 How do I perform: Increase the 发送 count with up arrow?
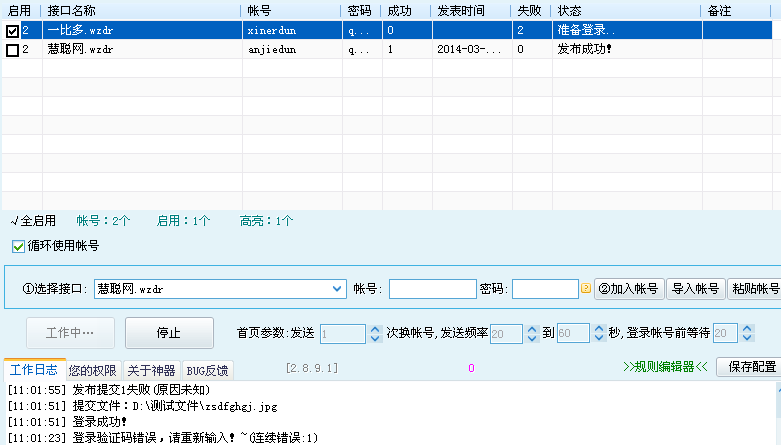[376, 329]
